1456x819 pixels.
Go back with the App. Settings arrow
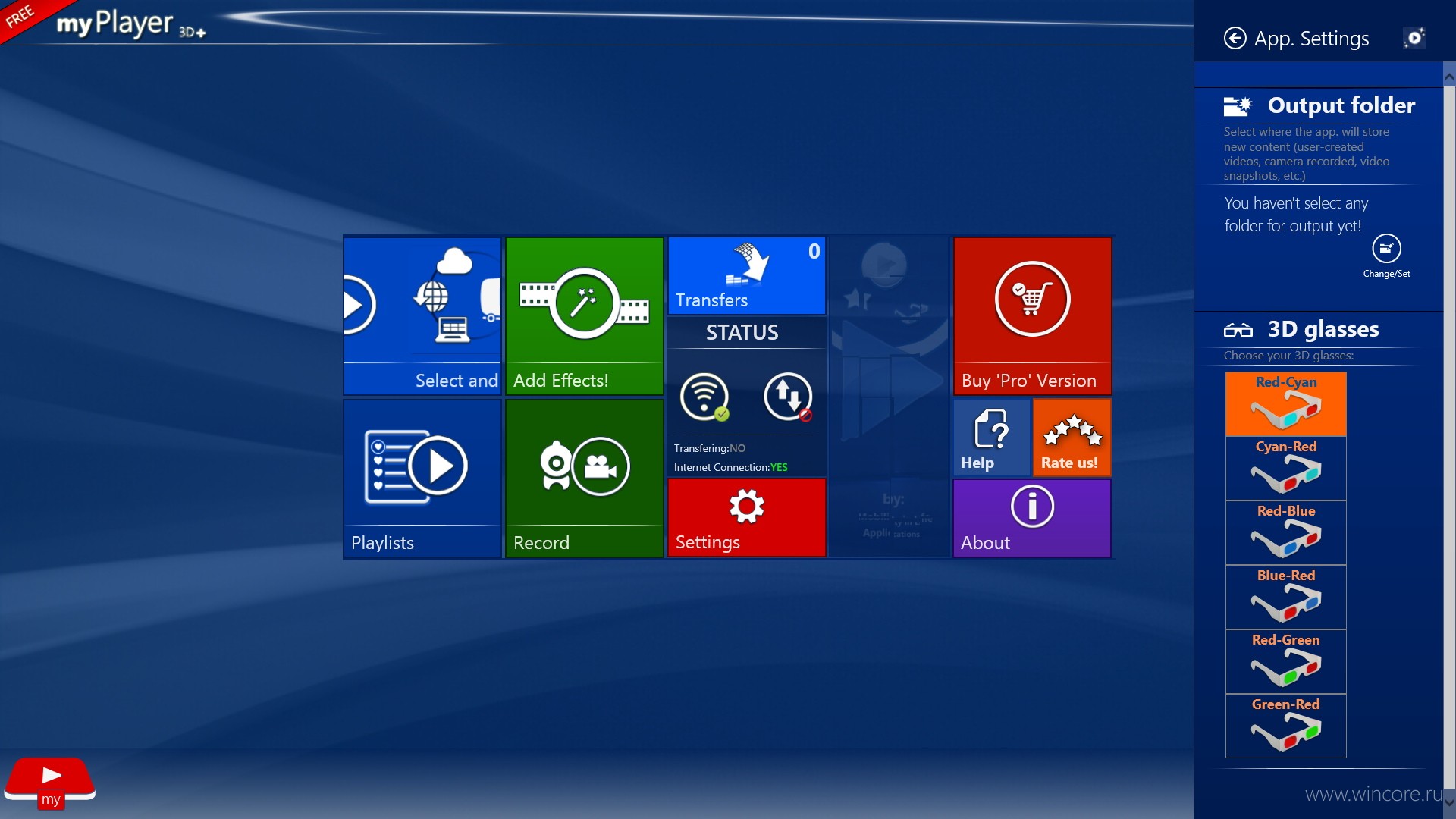[1235, 38]
